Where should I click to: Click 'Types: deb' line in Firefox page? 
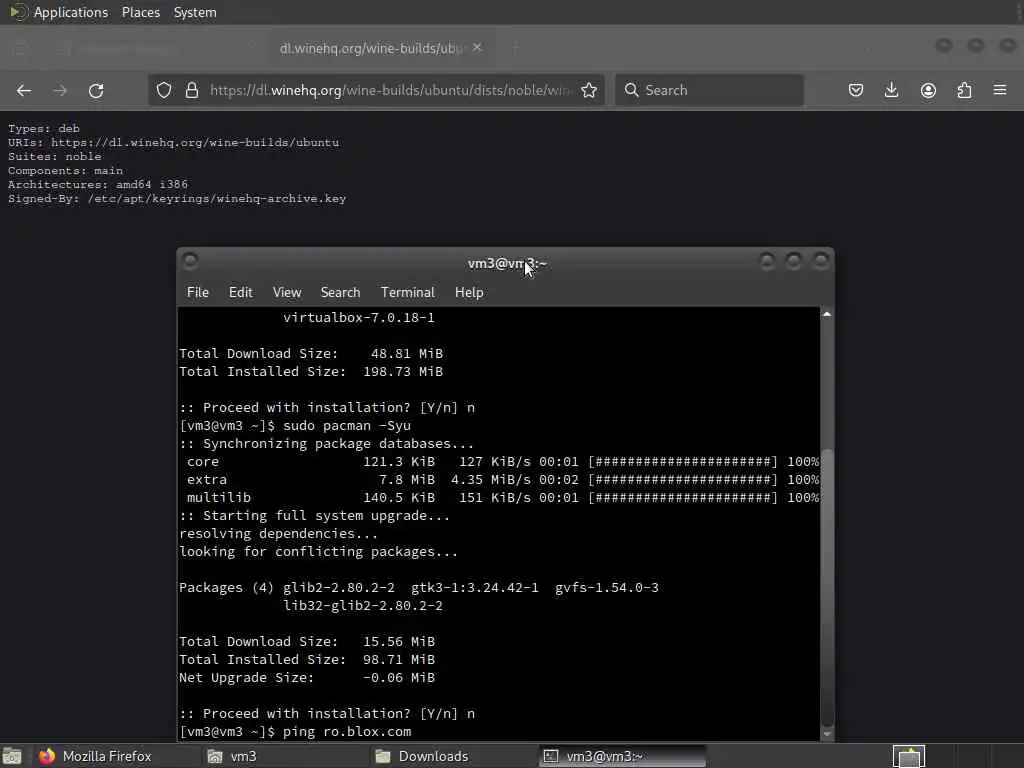click(44, 128)
